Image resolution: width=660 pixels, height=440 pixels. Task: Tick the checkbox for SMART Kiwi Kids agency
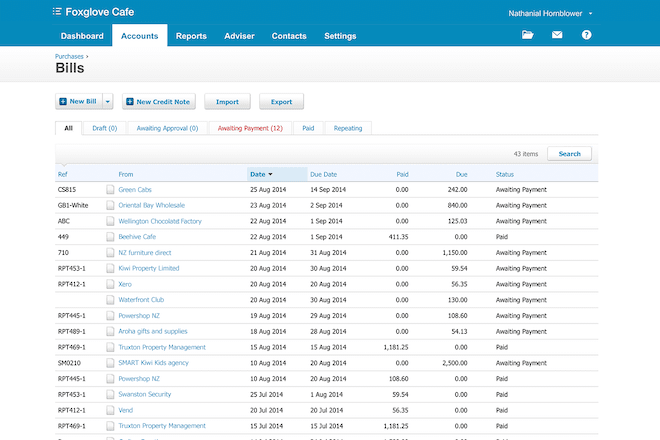110,363
